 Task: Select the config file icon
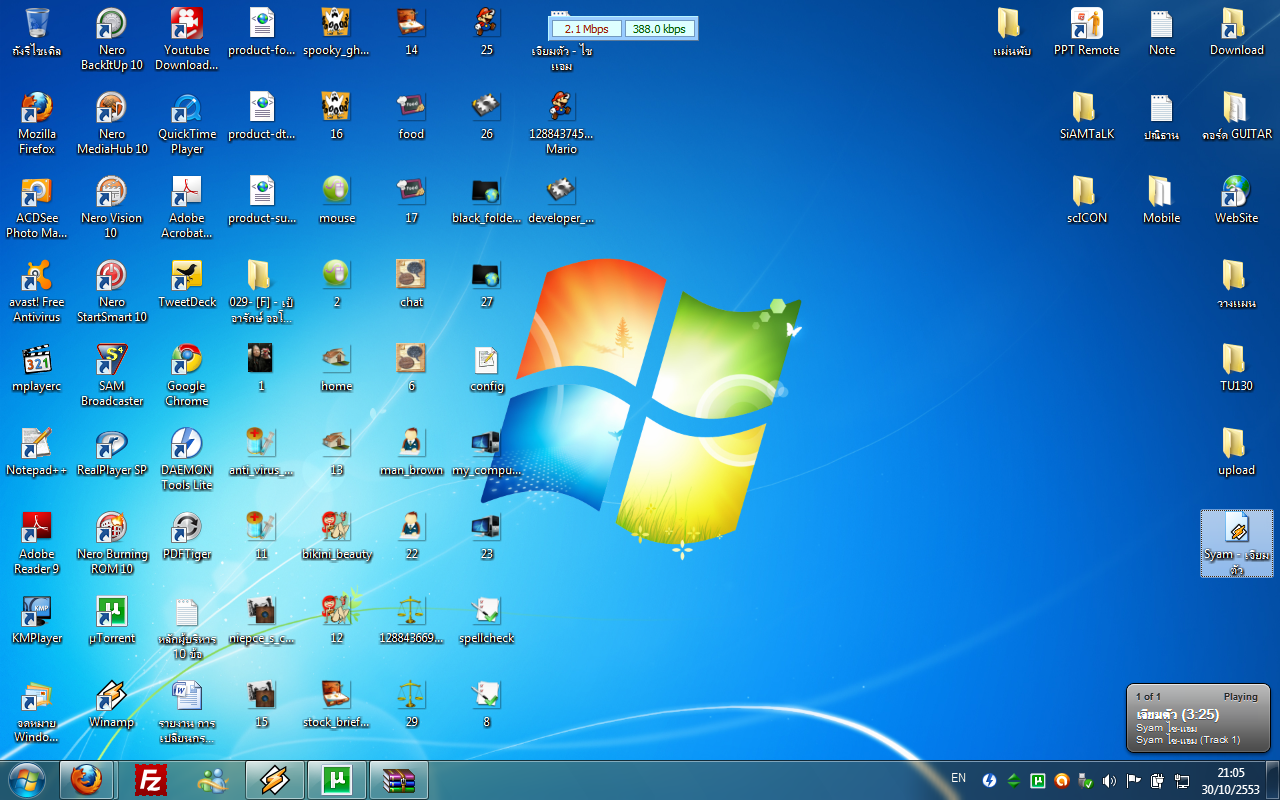(487, 367)
